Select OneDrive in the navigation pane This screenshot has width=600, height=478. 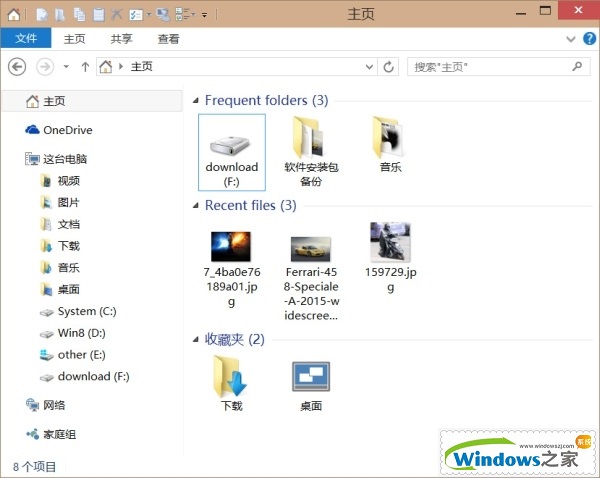click(x=67, y=130)
